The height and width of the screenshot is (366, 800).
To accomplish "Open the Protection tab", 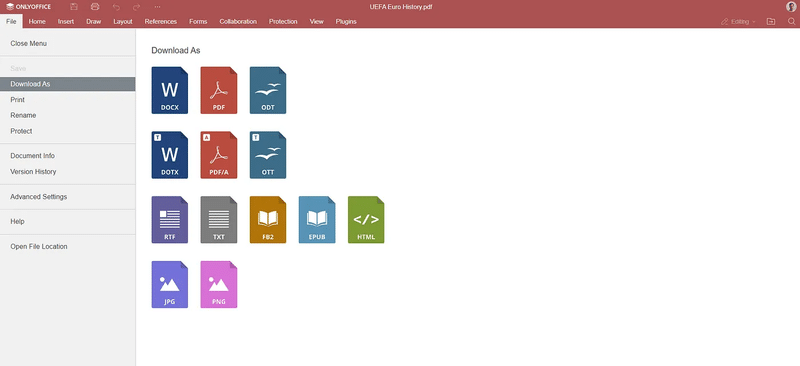I will [283, 21].
